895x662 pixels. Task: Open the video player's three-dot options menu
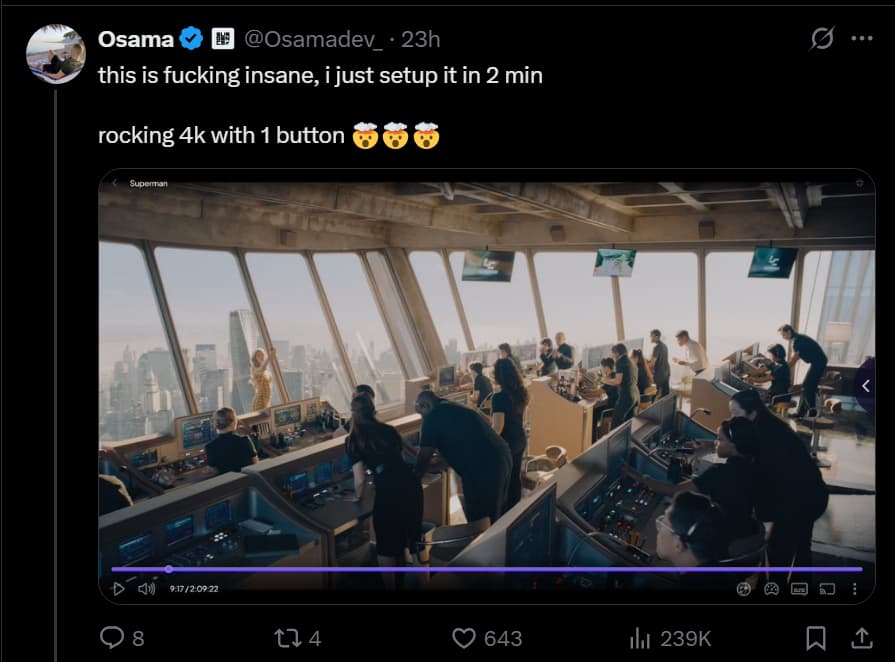854,589
